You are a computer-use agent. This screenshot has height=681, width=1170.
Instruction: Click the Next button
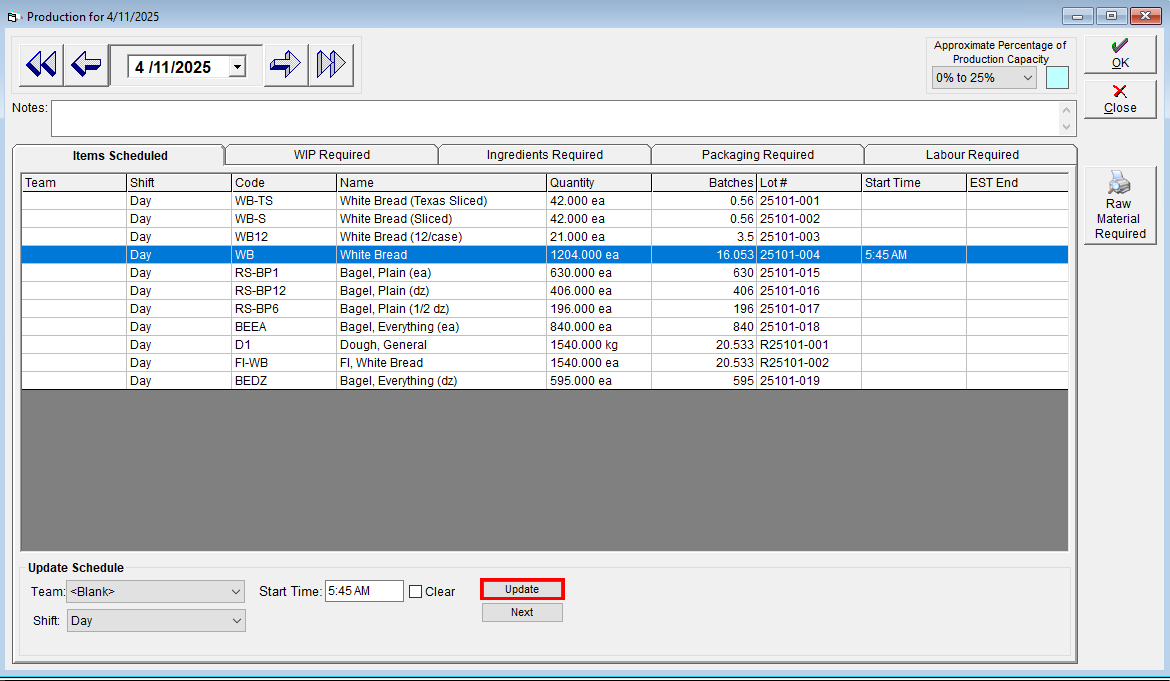pyautogui.click(x=522, y=612)
